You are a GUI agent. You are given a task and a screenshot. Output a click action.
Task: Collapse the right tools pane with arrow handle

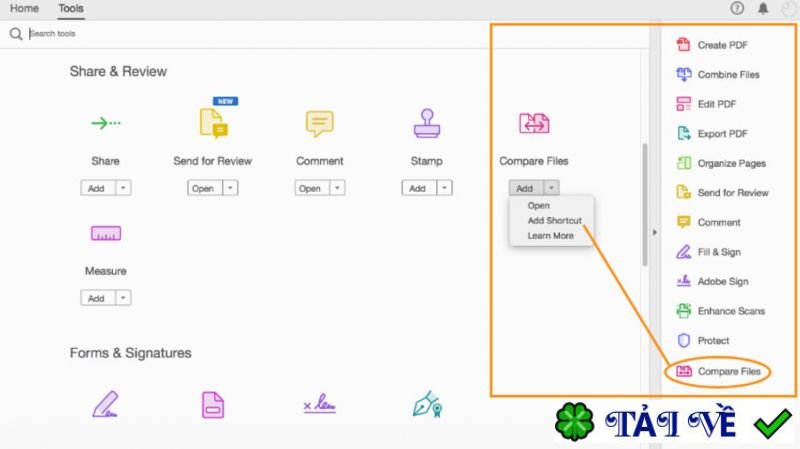coord(655,233)
